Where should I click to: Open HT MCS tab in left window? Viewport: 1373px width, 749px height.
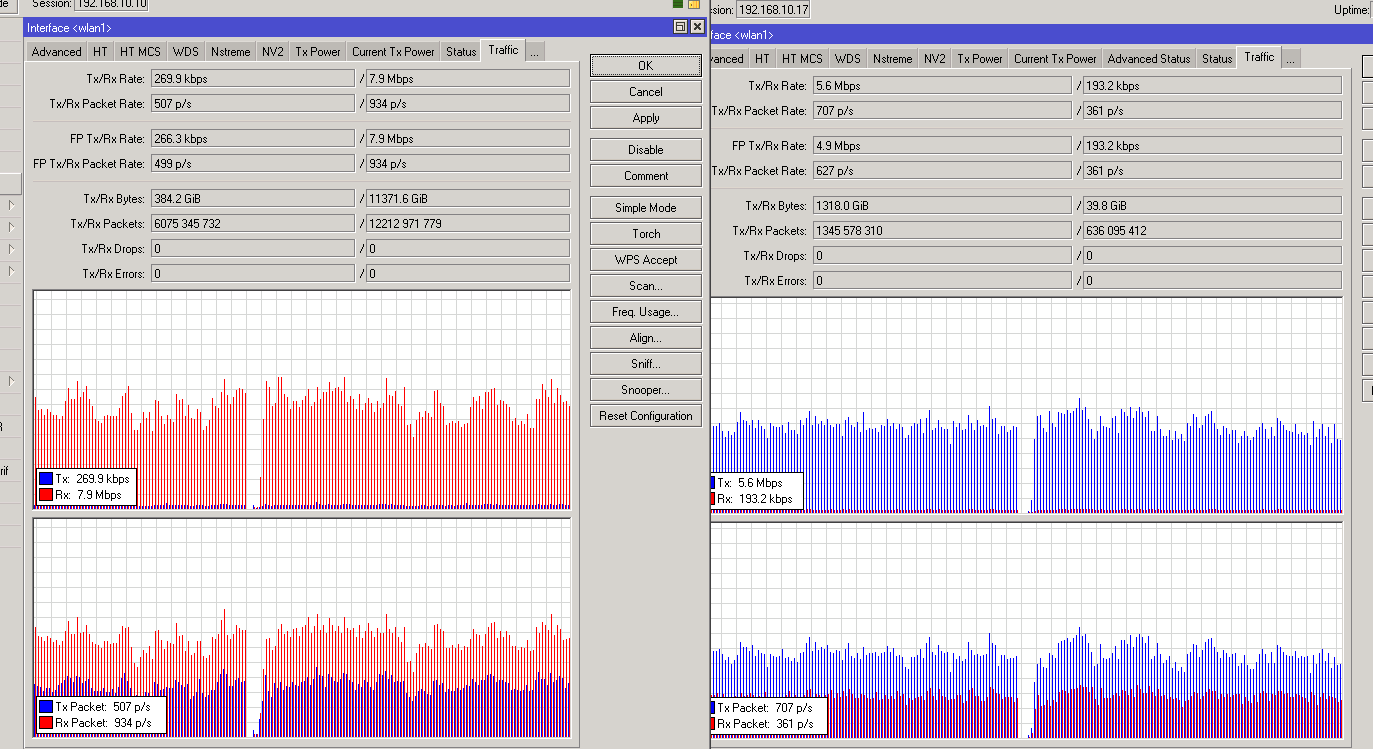point(140,52)
